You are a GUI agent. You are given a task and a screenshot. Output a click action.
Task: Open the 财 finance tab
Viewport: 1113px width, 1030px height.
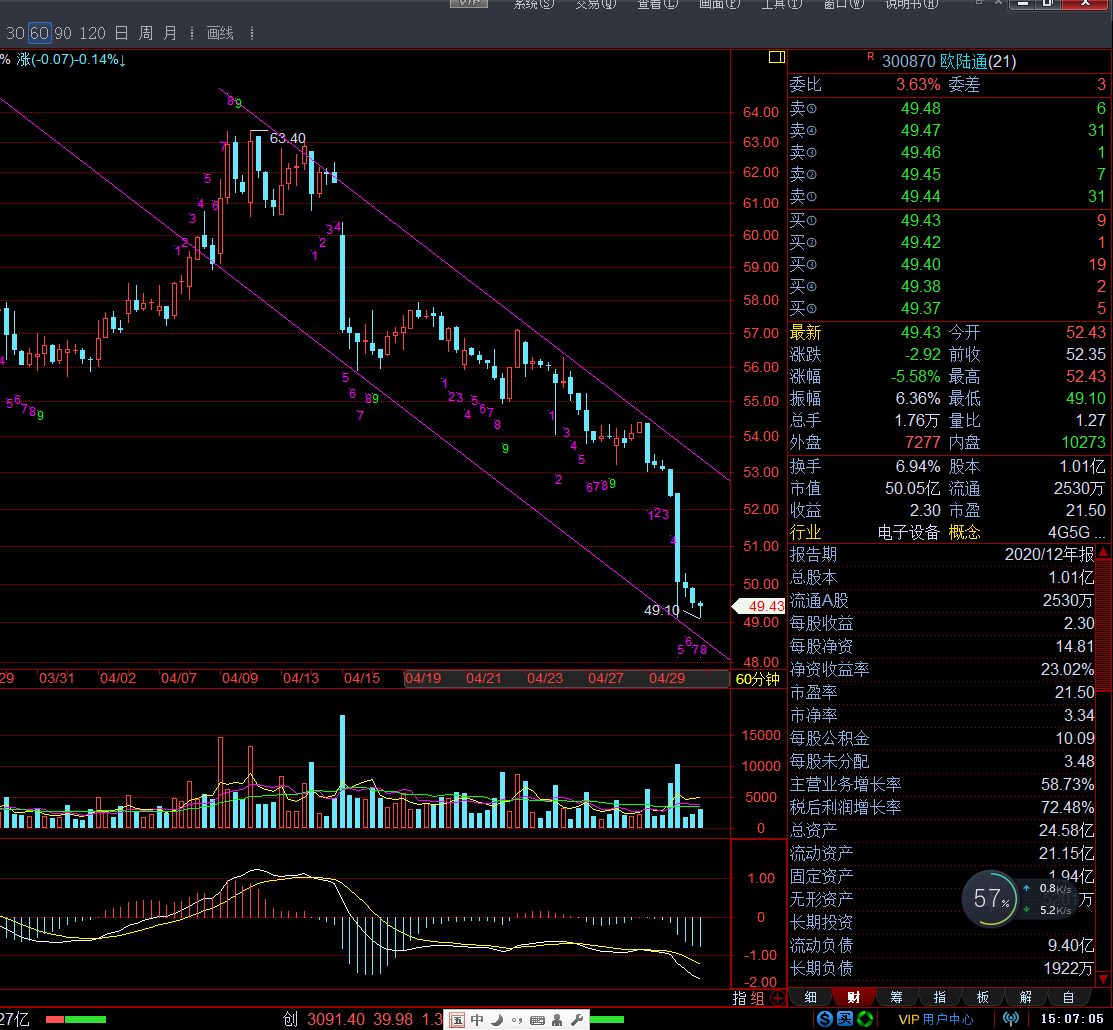tap(853, 997)
